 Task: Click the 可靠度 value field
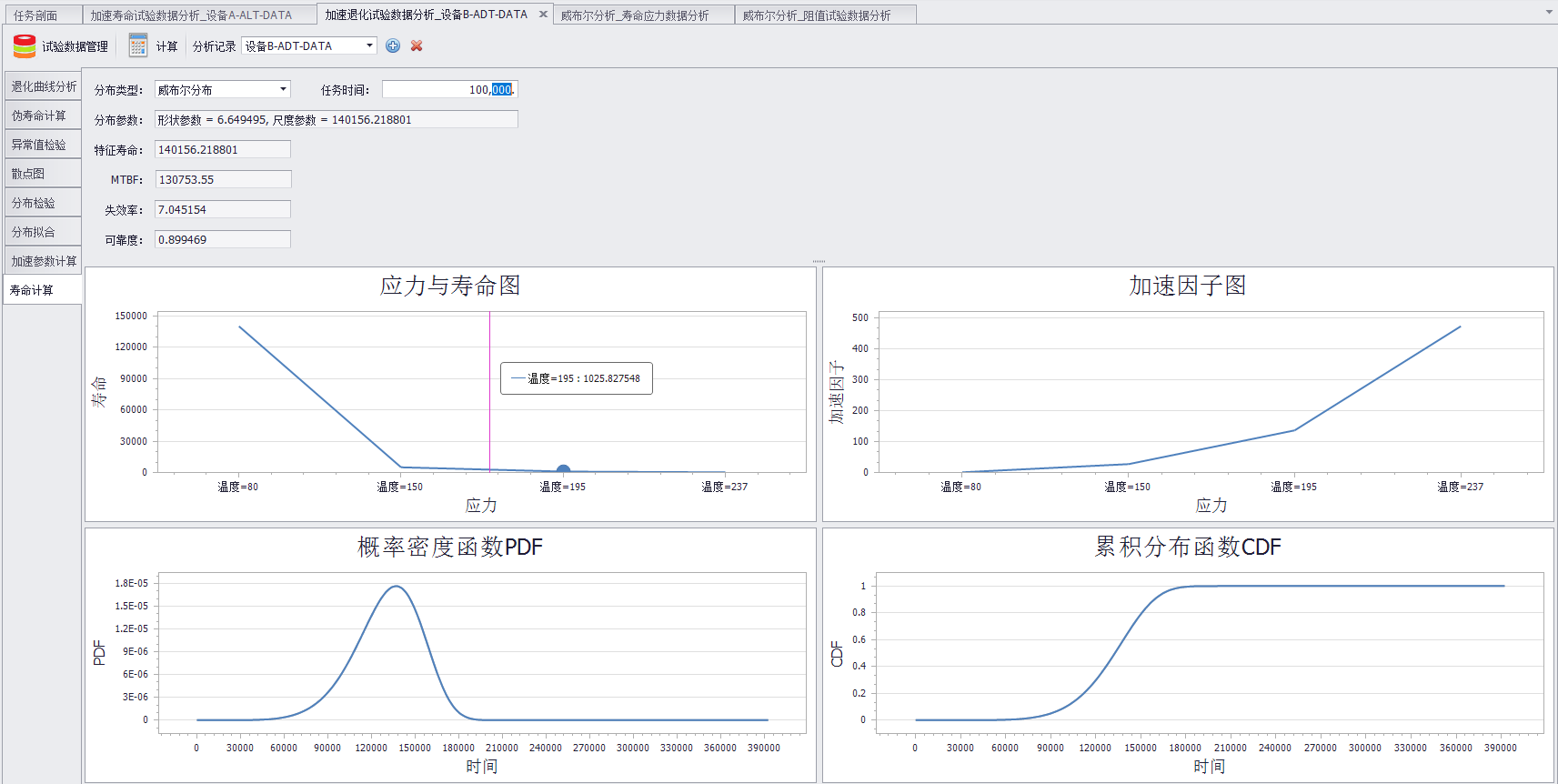(x=223, y=239)
